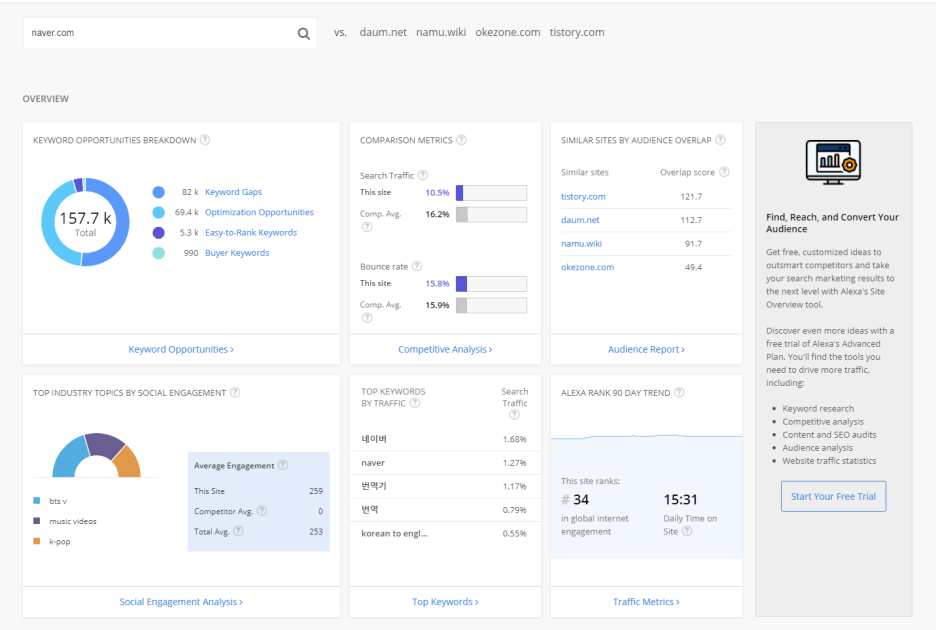Click help icon next to Total Avg.
The height and width of the screenshot is (630, 936).
(x=238, y=531)
